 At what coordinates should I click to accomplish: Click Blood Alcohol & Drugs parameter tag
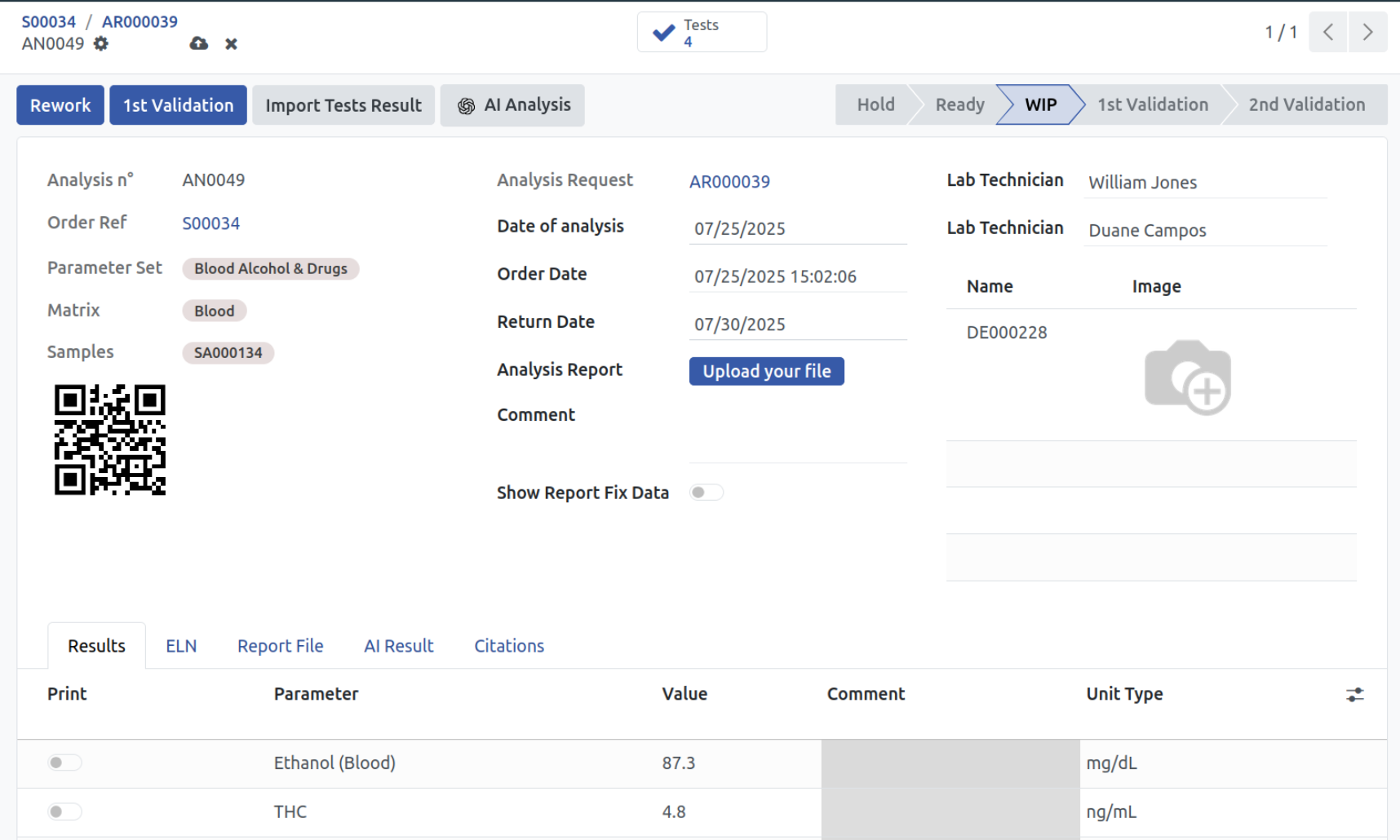tap(271, 268)
